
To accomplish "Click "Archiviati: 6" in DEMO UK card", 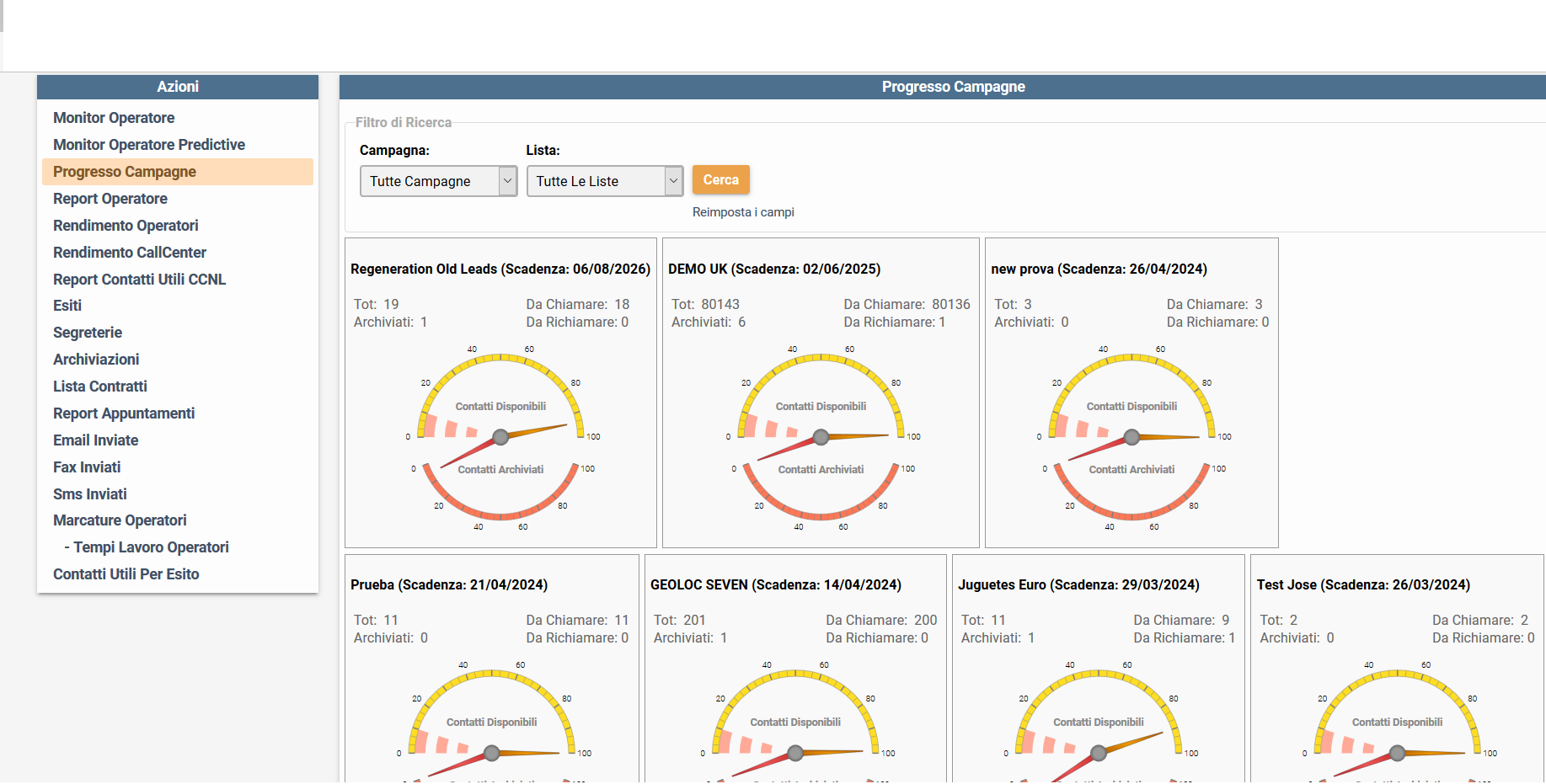I will point(709,323).
